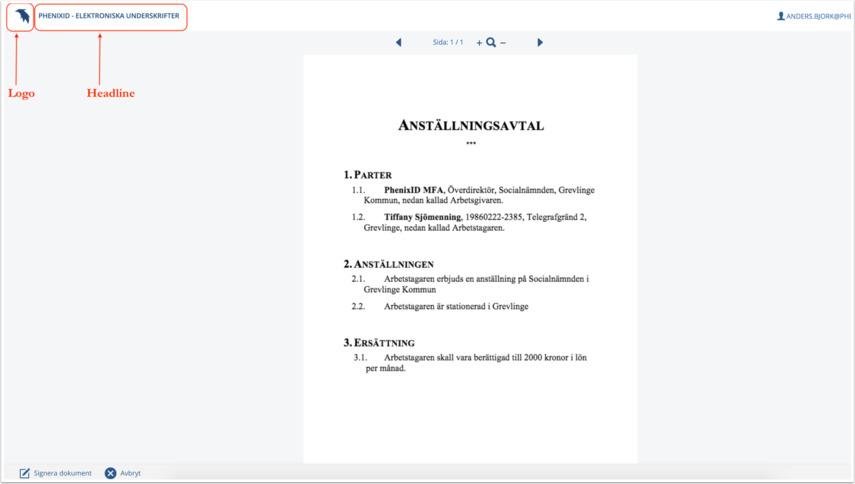Click the Avbryt cancel X icon
The height and width of the screenshot is (484, 855).
pyautogui.click(x=111, y=473)
